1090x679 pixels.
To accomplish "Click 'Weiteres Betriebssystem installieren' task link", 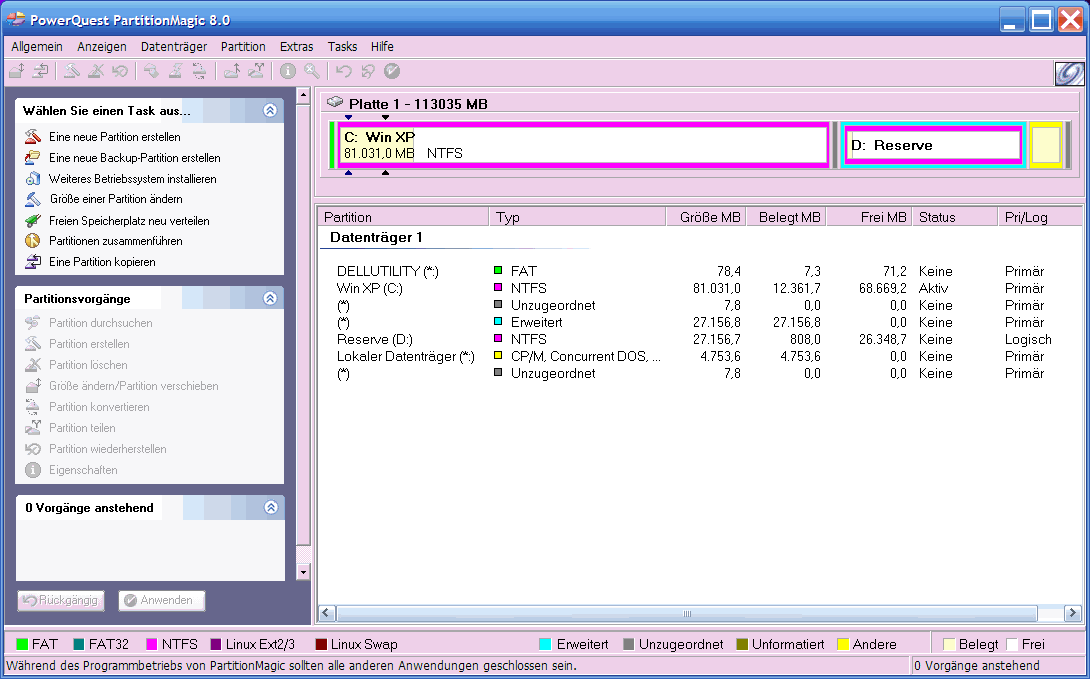I will tap(133, 179).
